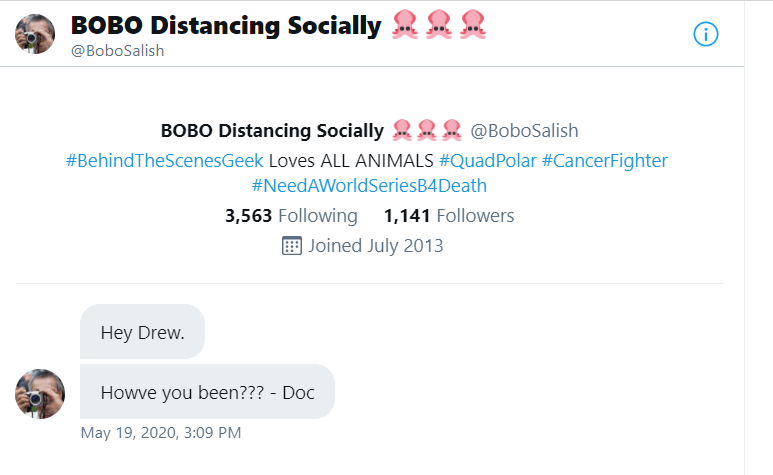Follow the #CancerFighter hashtag link
The image size is (773, 475).
[x=605, y=160]
